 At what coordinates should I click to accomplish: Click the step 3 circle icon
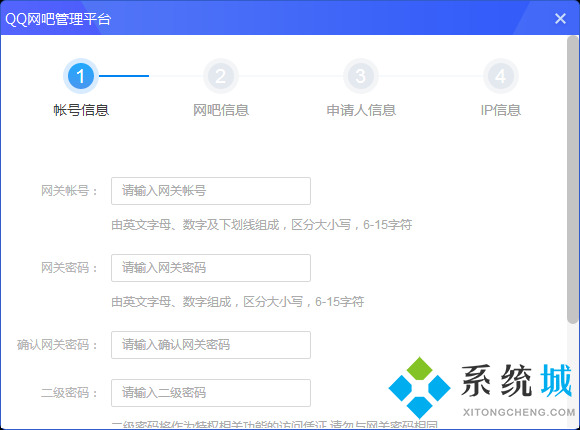click(x=361, y=76)
